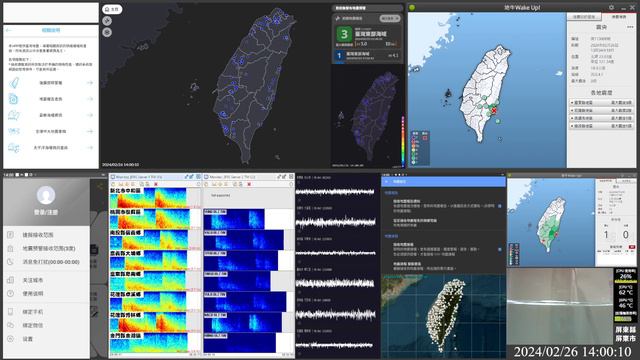
Task: Click the round tool button under the home button
Action: [107, 21]
